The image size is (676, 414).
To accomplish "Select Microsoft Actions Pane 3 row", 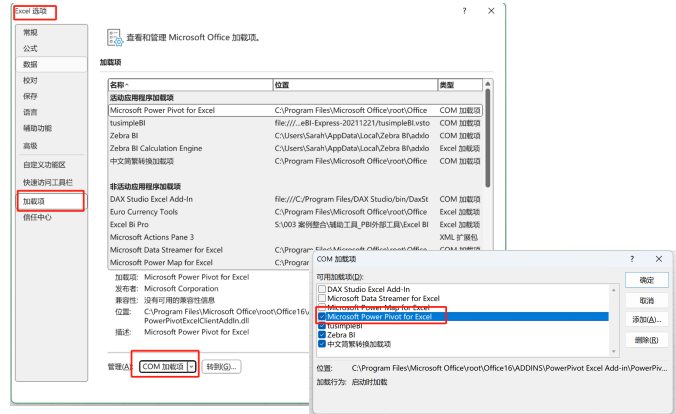I will coord(295,237).
